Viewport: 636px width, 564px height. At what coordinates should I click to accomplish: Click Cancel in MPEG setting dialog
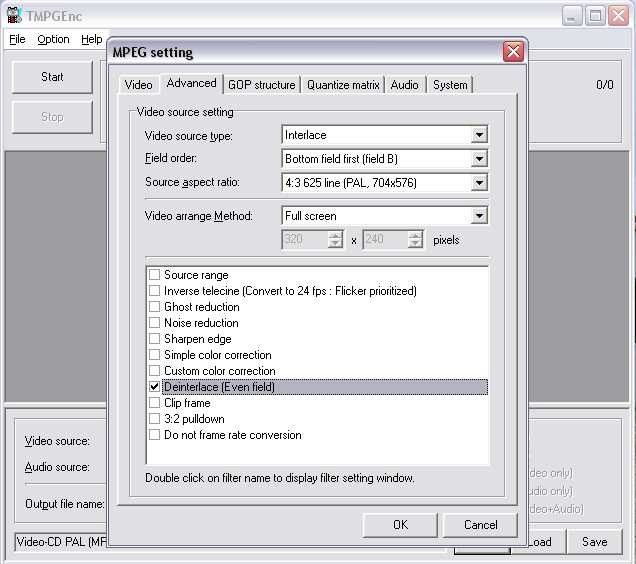click(x=480, y=525)
